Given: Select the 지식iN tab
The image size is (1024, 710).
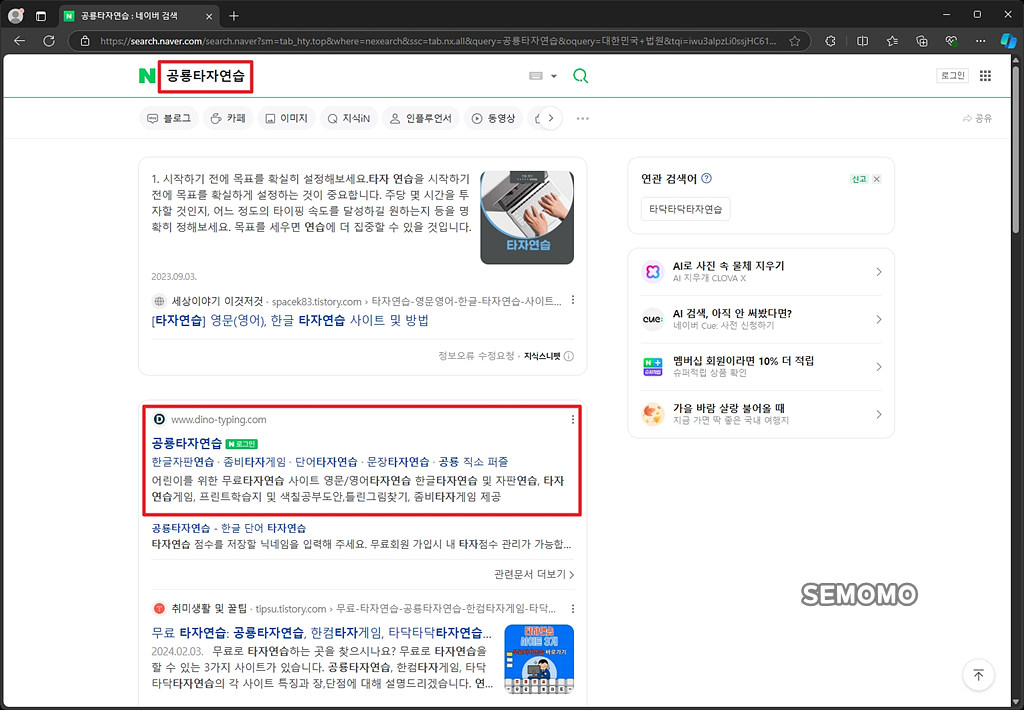Looking at the screenshot, I should 349,118.
